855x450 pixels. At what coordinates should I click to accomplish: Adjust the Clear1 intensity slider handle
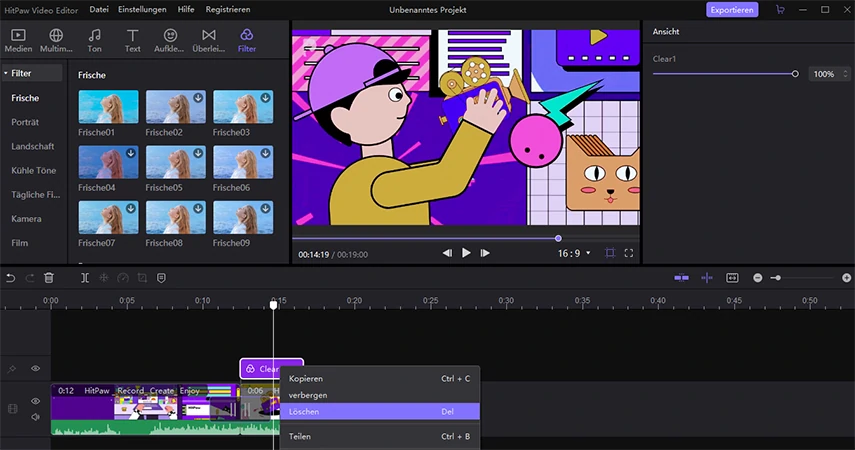tap(795, 74)
